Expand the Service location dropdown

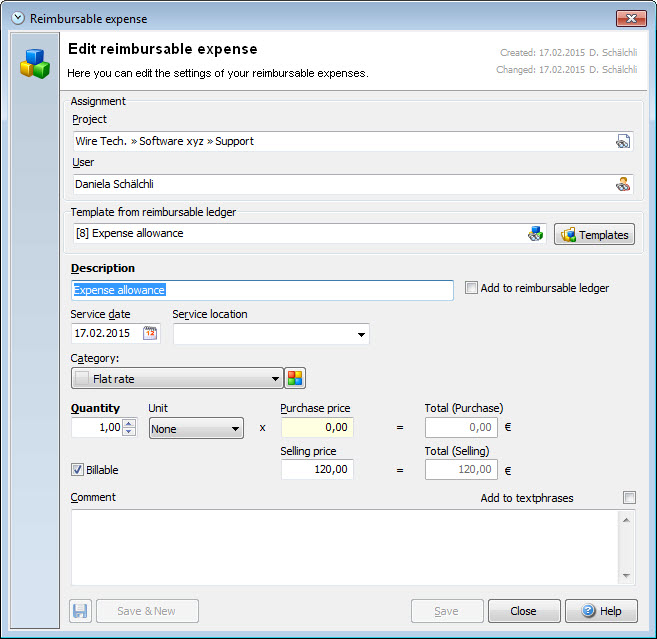tap(361, 334)
